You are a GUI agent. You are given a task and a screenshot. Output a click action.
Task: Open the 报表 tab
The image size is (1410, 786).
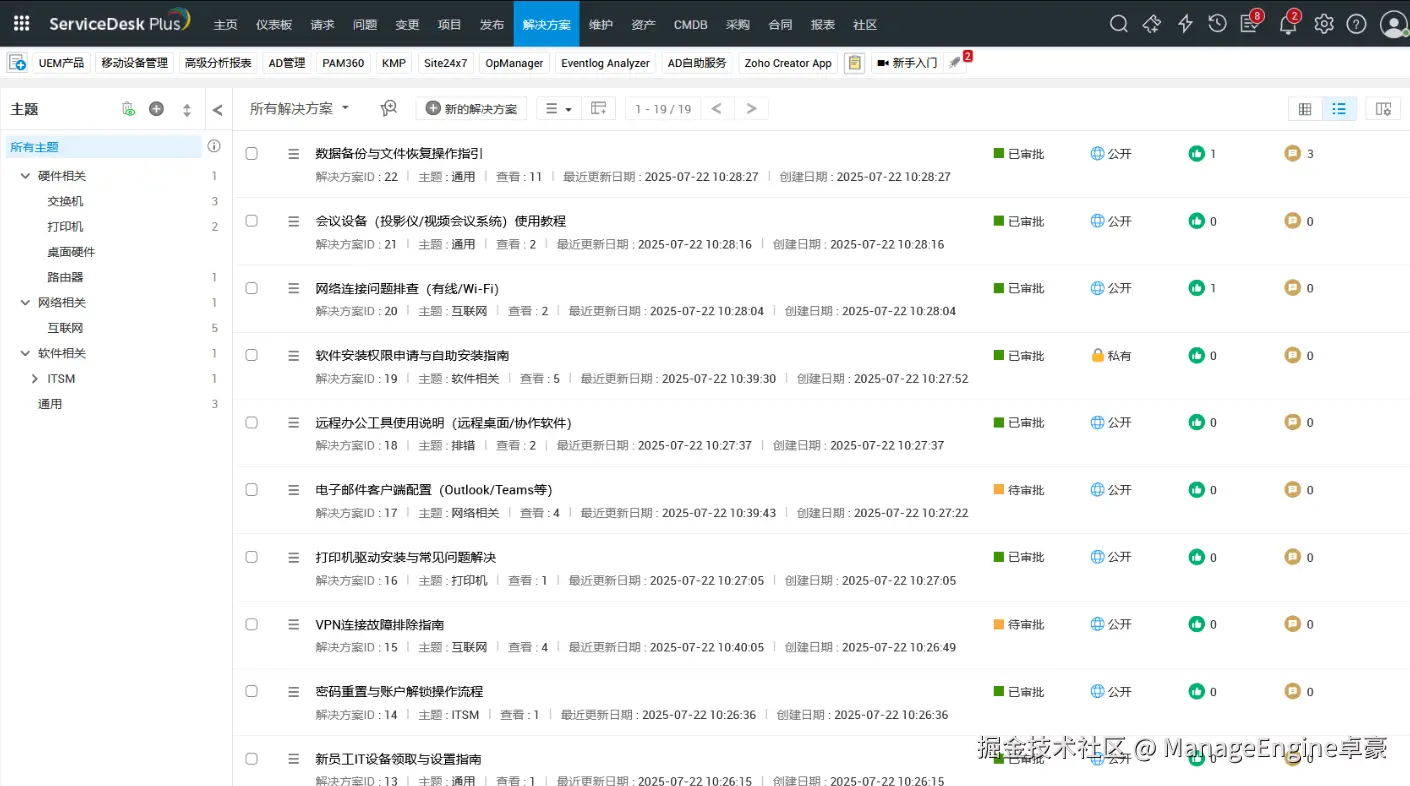pyautogui.click(x=823, y=24)
